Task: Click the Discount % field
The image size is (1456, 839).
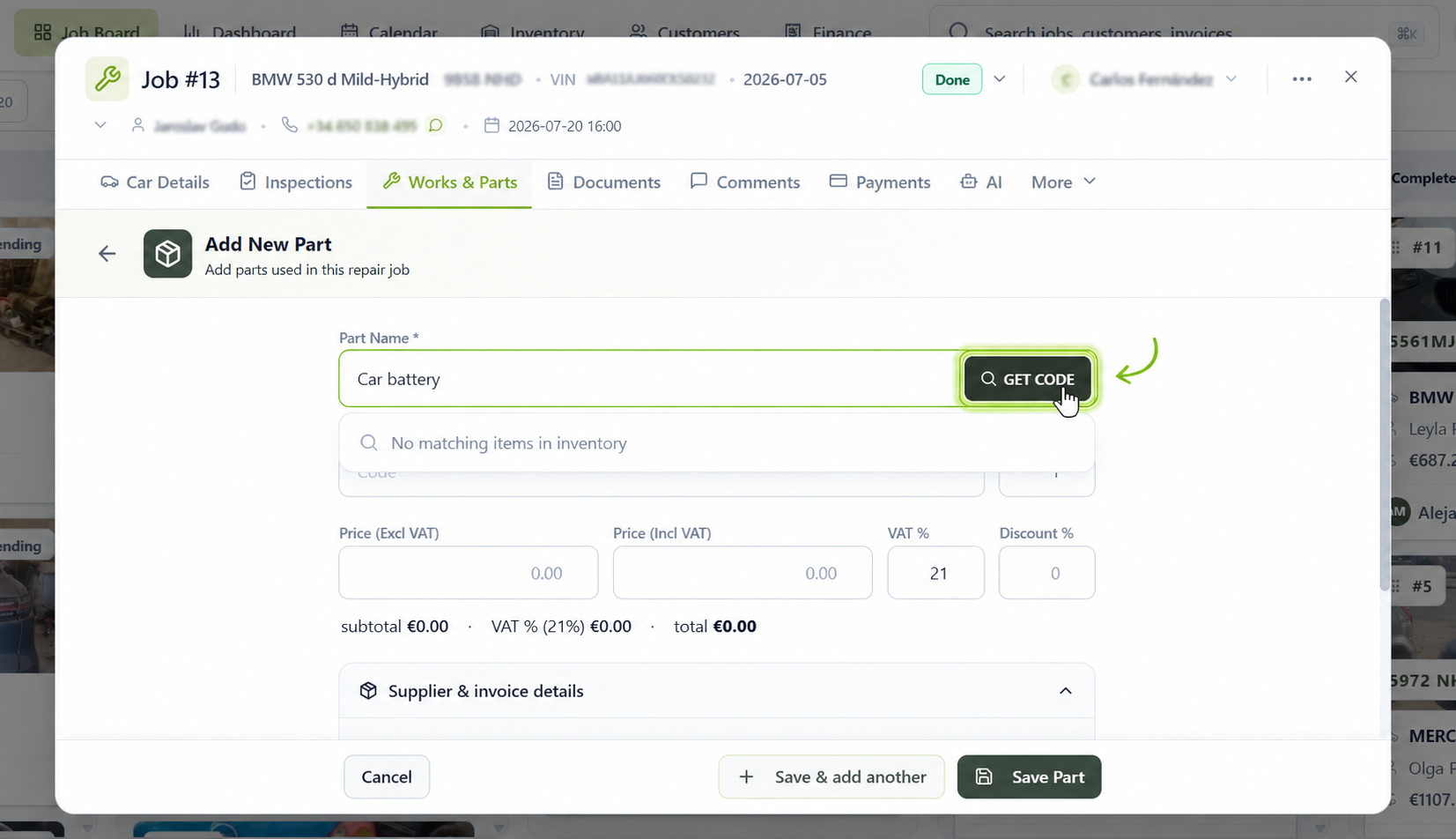Action: (1047, 573)
